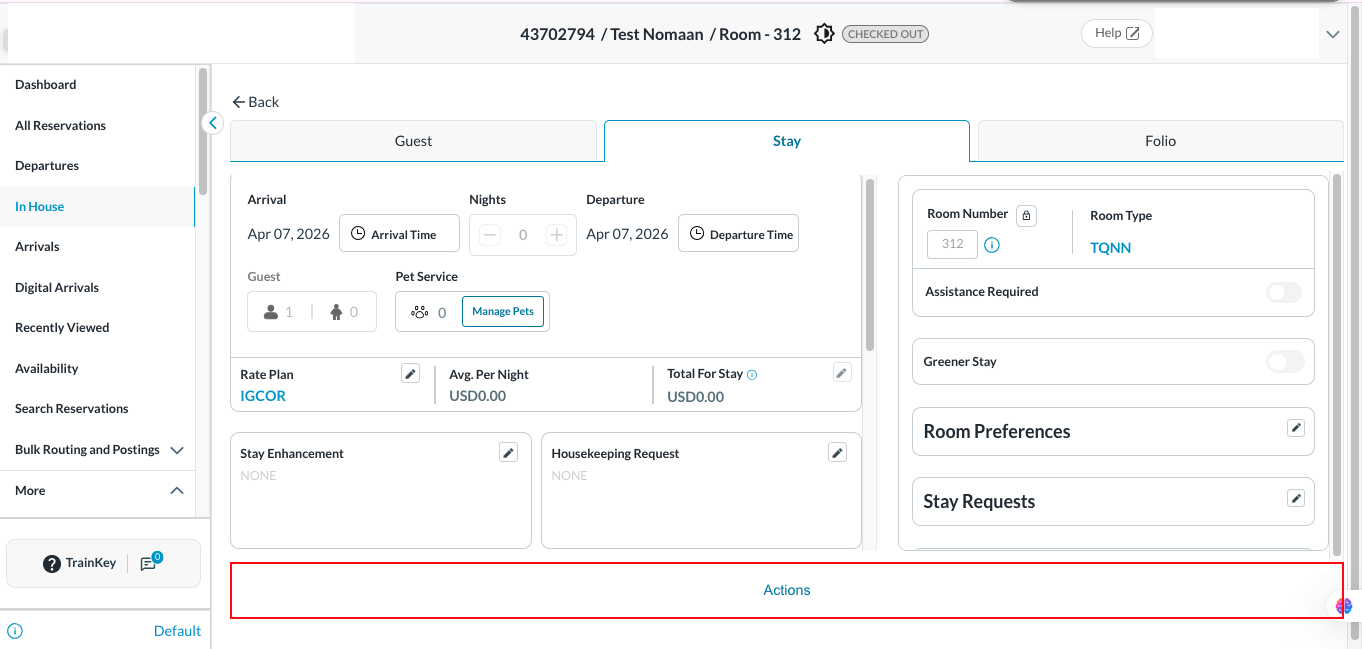Collapse the left sidebar panel
This screenshot has width=1362, height=649.
pos(213,123)
